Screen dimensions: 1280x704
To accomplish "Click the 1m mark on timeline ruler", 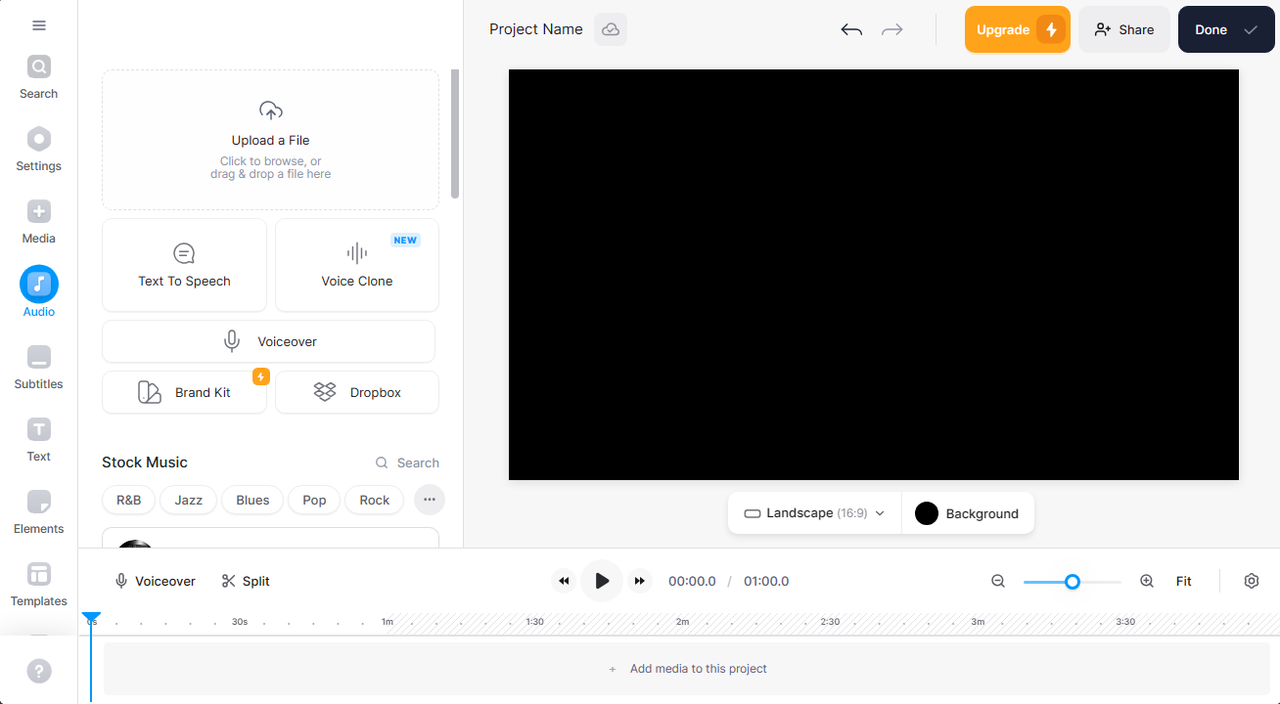I will (387, 622).
